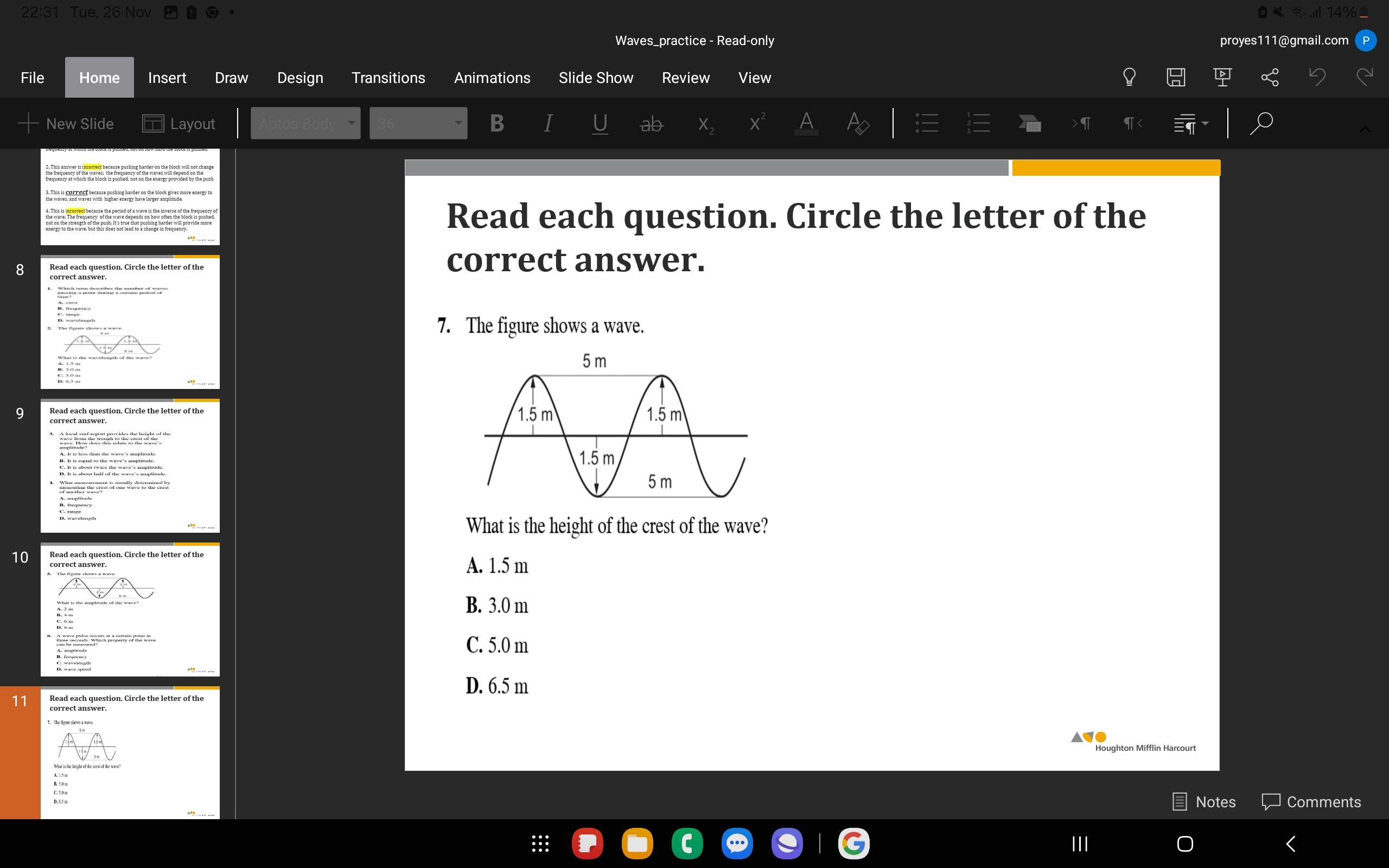Switch to the Draw tab
Viewport: 1389px width, 868px height.
pyautogui.click(x=231, y=78)
